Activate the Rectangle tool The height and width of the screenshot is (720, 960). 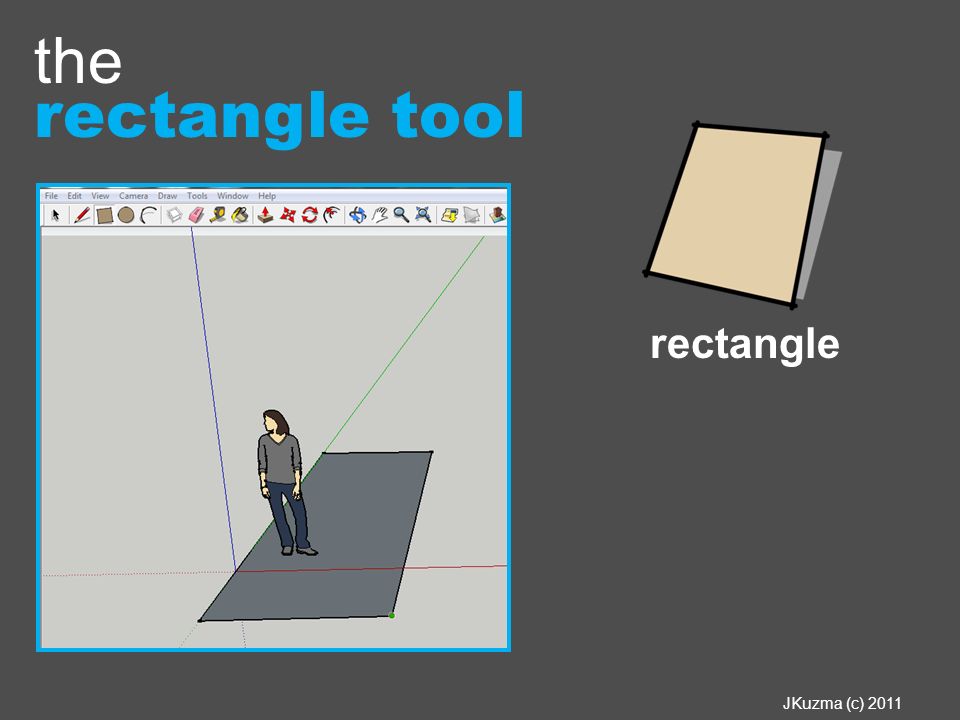(x=105, y=216)
